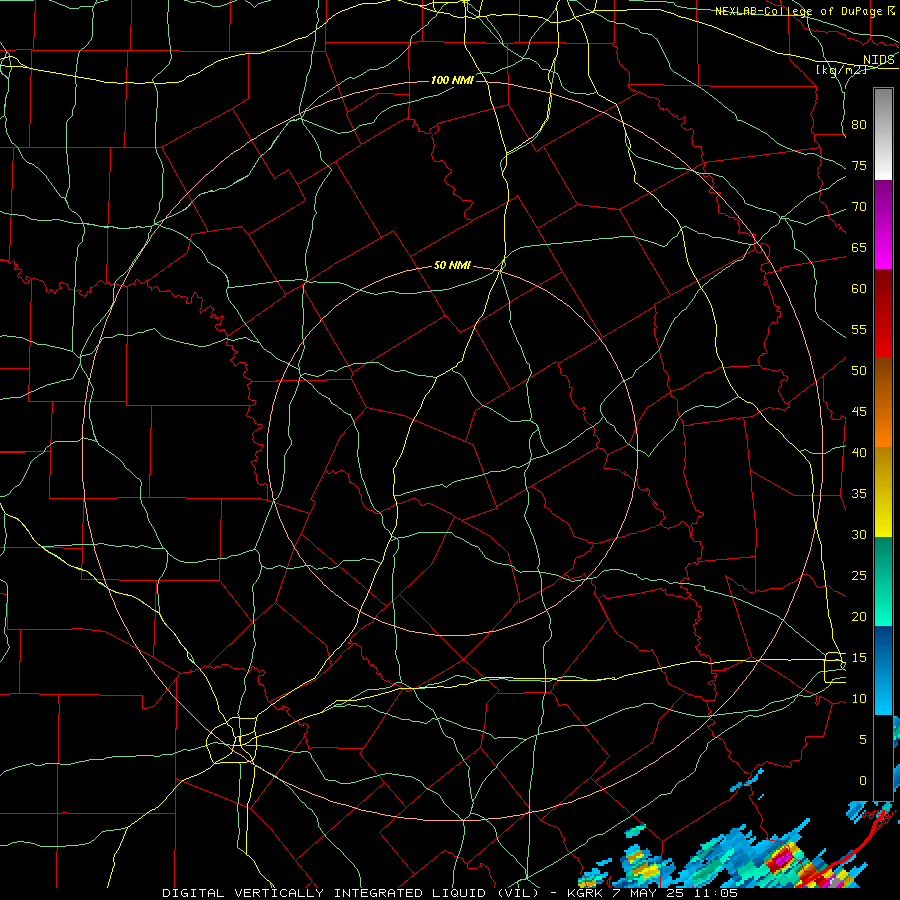Click the KGRK station identifier in the caption

point(586,893)
